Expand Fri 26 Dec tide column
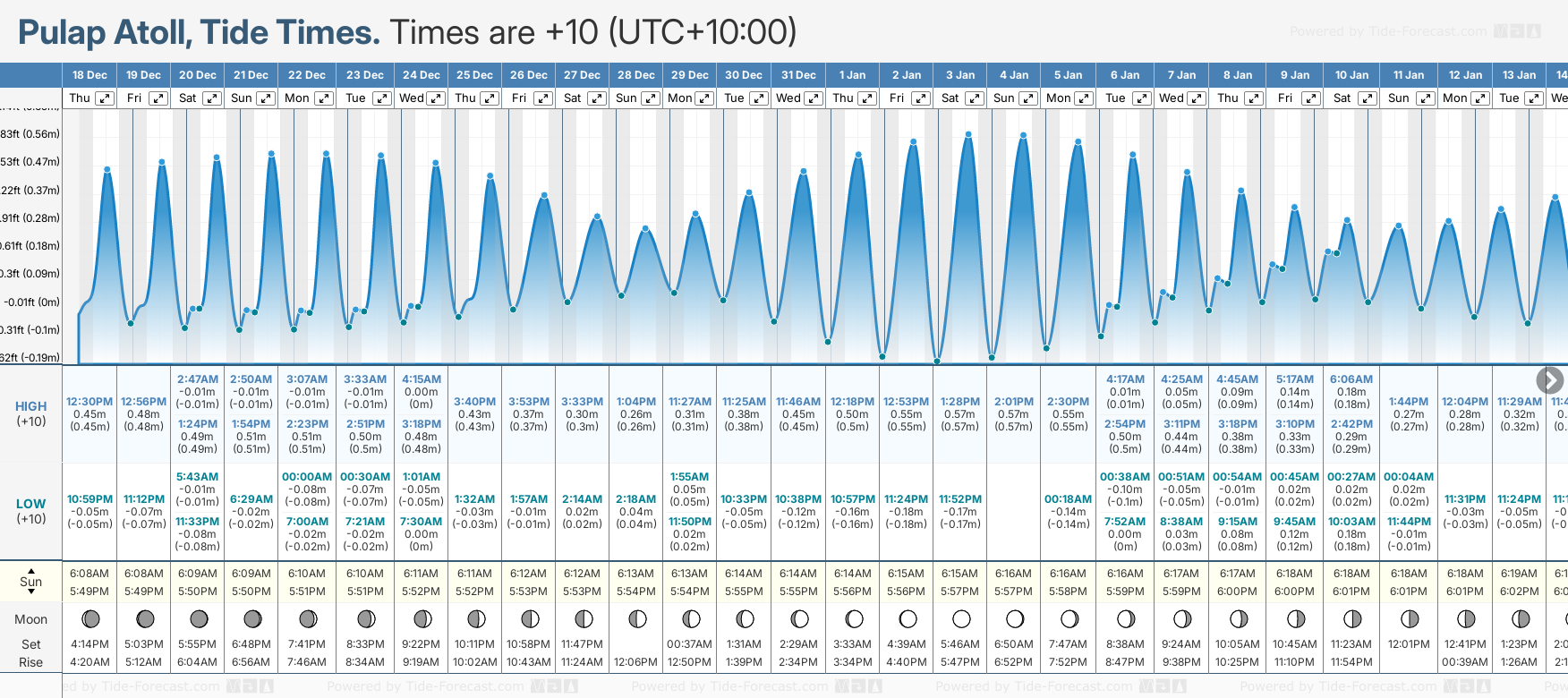This screenshot has height=698, width=1568. click(543, 98)
